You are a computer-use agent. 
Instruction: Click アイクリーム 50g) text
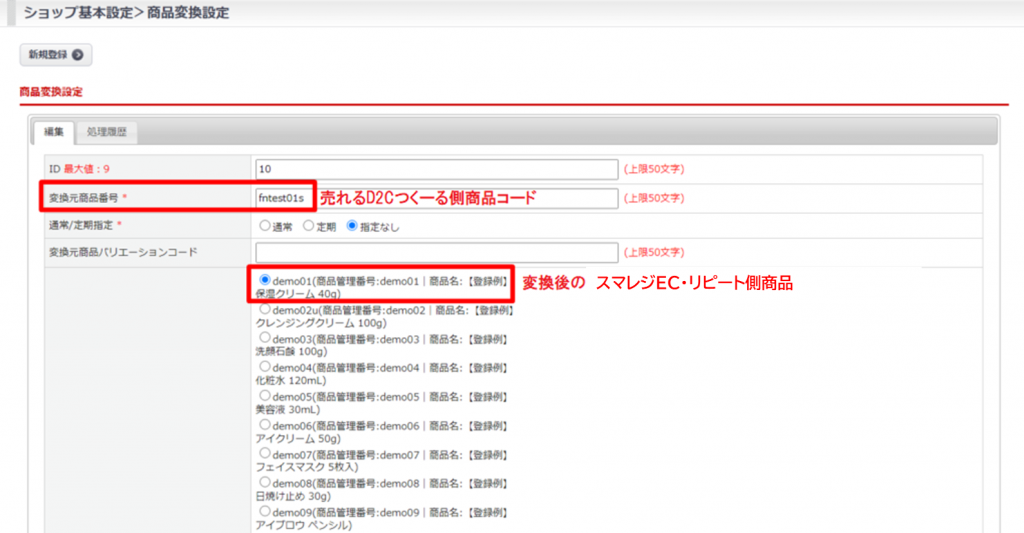[x=298, y=438]
